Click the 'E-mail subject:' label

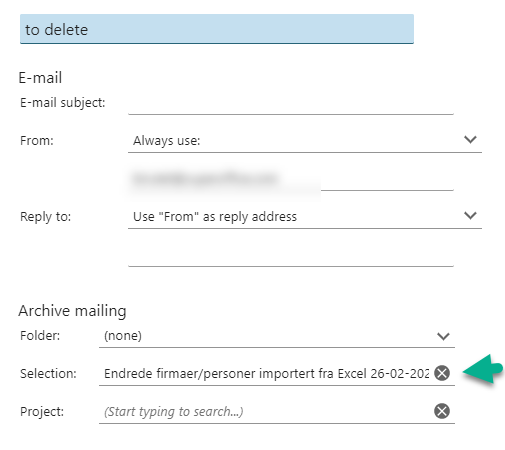point(63,103)
